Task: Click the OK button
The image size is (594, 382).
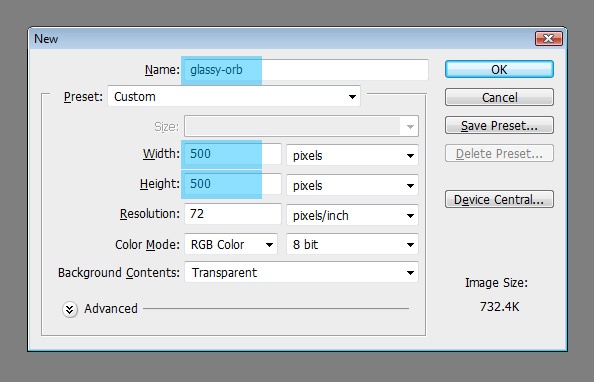Action: [499, 69]
